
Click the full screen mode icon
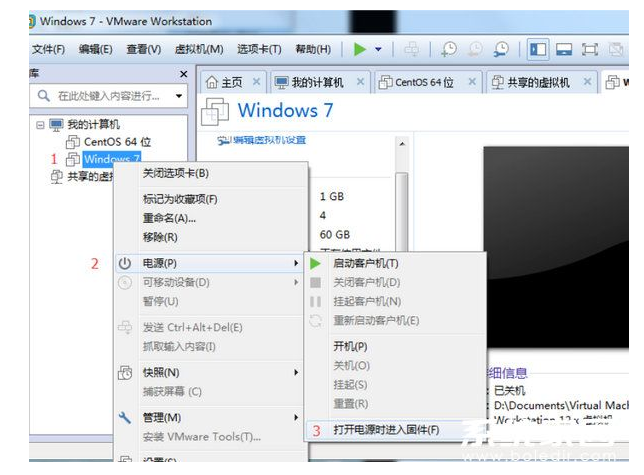[590, 49]
